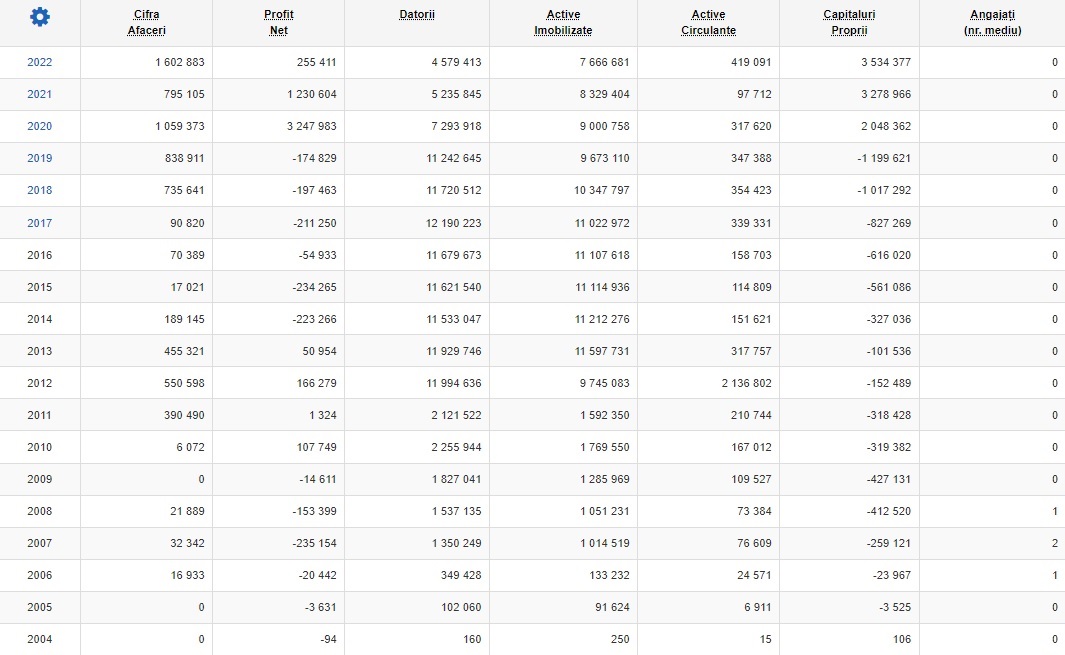
Task: Select the Capitaluri Proprii column header
Action: tap(849, 22)
